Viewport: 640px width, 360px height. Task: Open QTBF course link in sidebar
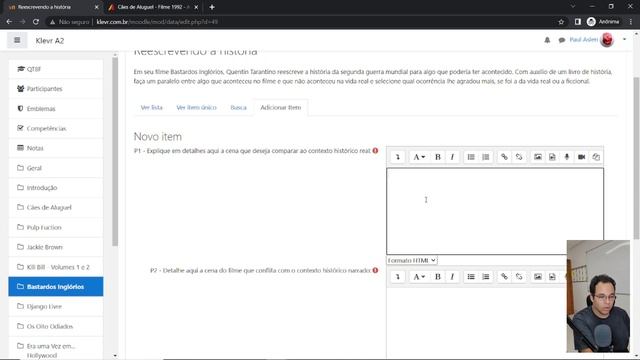click(x=56, y=69)
